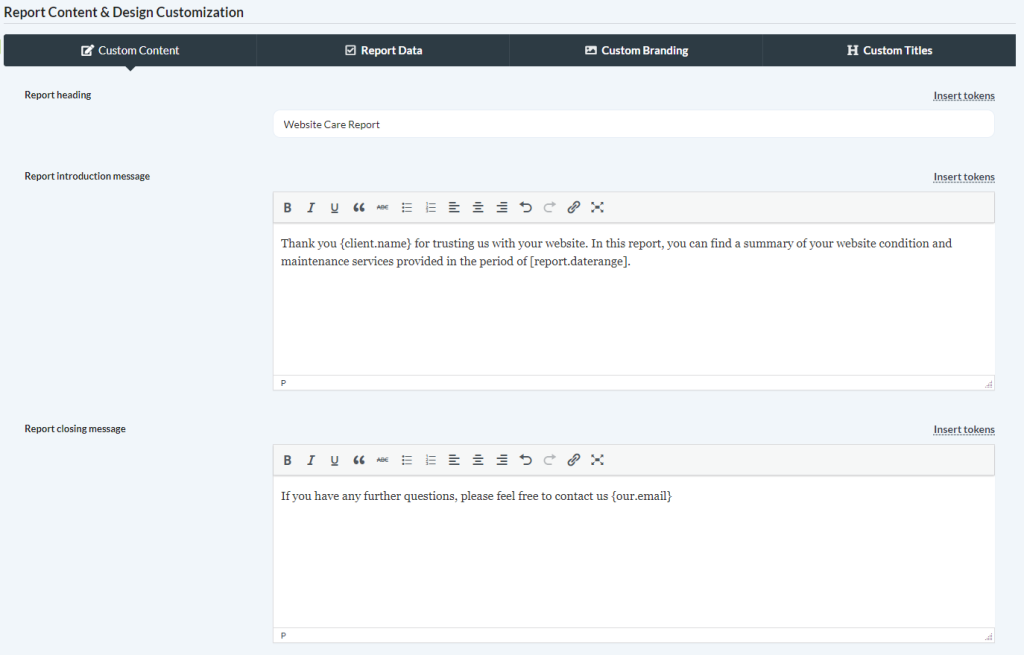Insert a blockquote in the introduction editor
Screen dimensions: 1024x655
357,207
